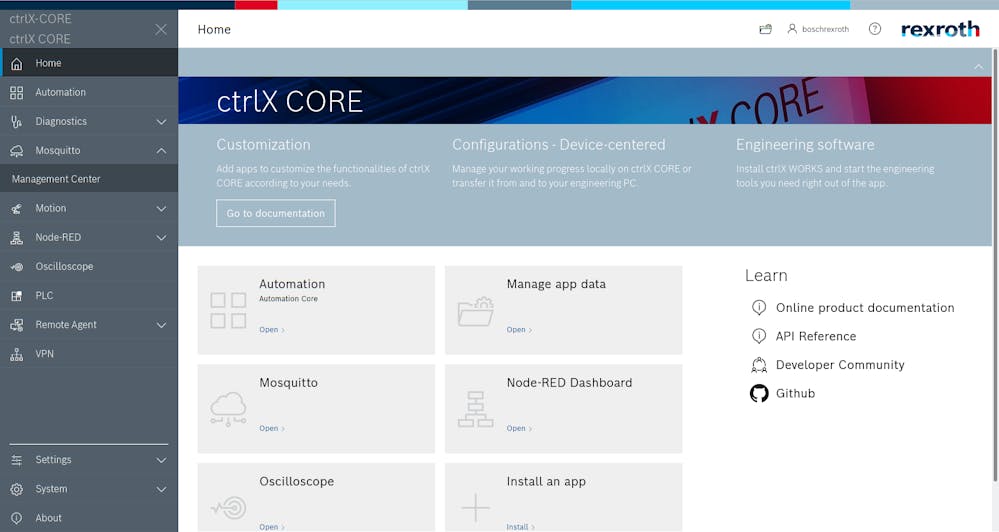Open the Developer Community link
This screenshot has height=532, width=999.
840,365
